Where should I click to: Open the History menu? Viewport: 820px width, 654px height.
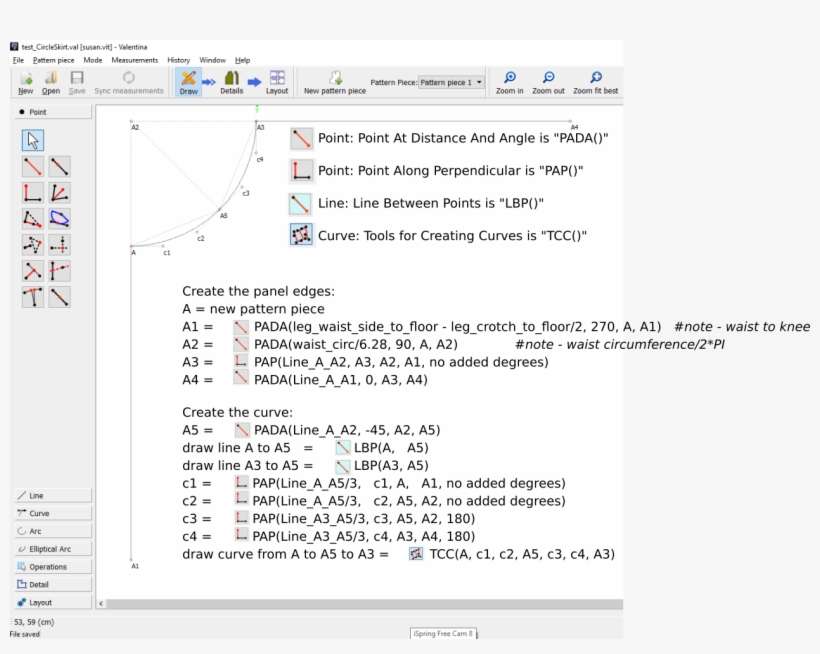coord(178,60)
